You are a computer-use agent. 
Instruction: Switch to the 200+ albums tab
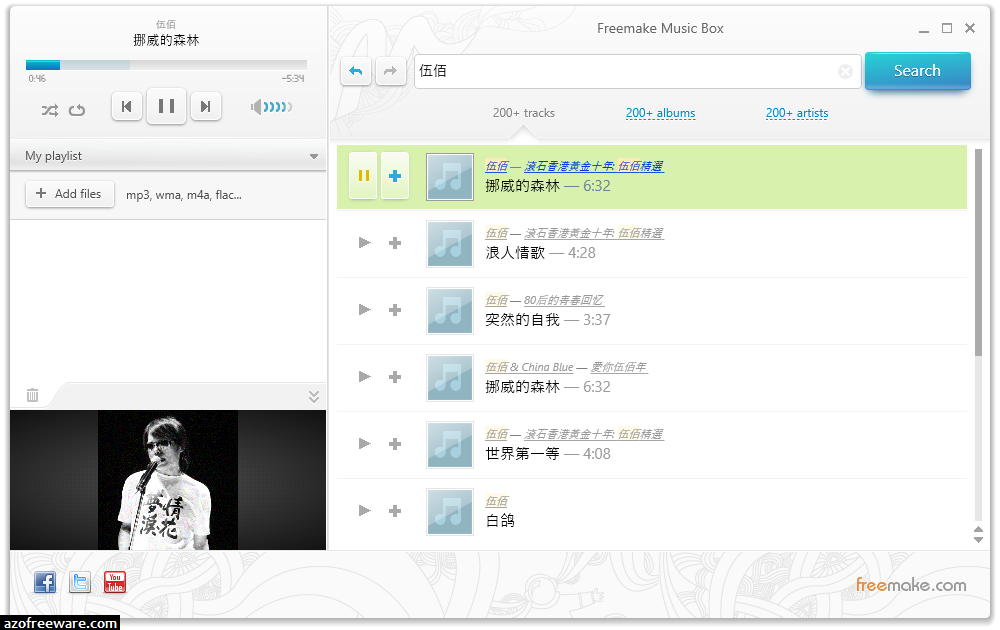(660, 113)
